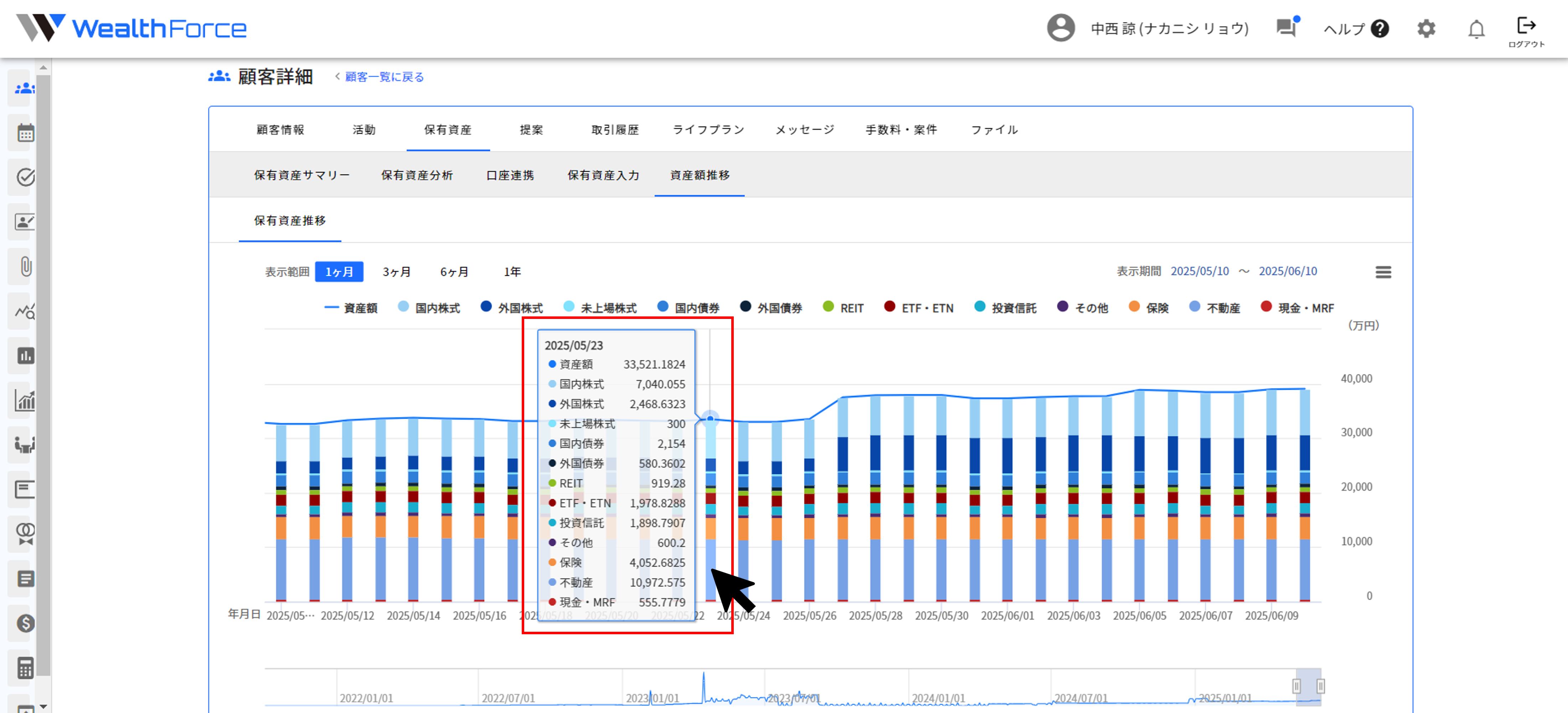
Task: Open the settings gear icon
Action: [x=1426, y=29]
